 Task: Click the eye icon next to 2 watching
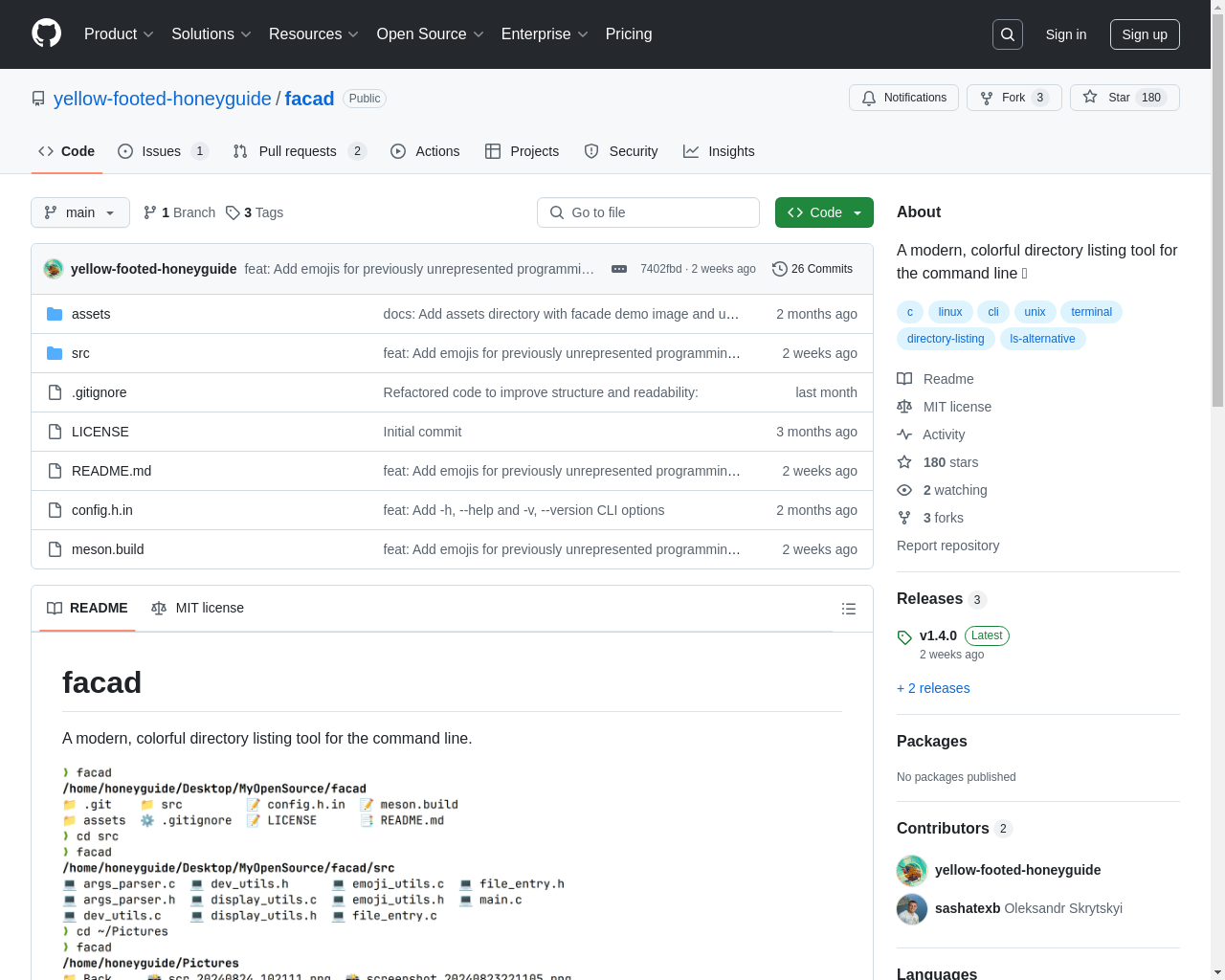click(x=904, y=490)
